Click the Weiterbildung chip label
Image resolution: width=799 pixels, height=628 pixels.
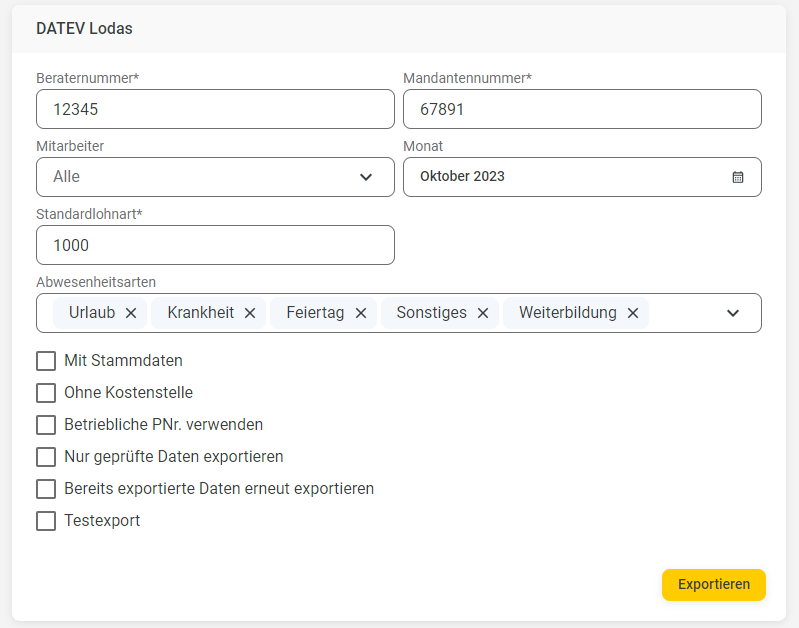[x=568, y=312]
